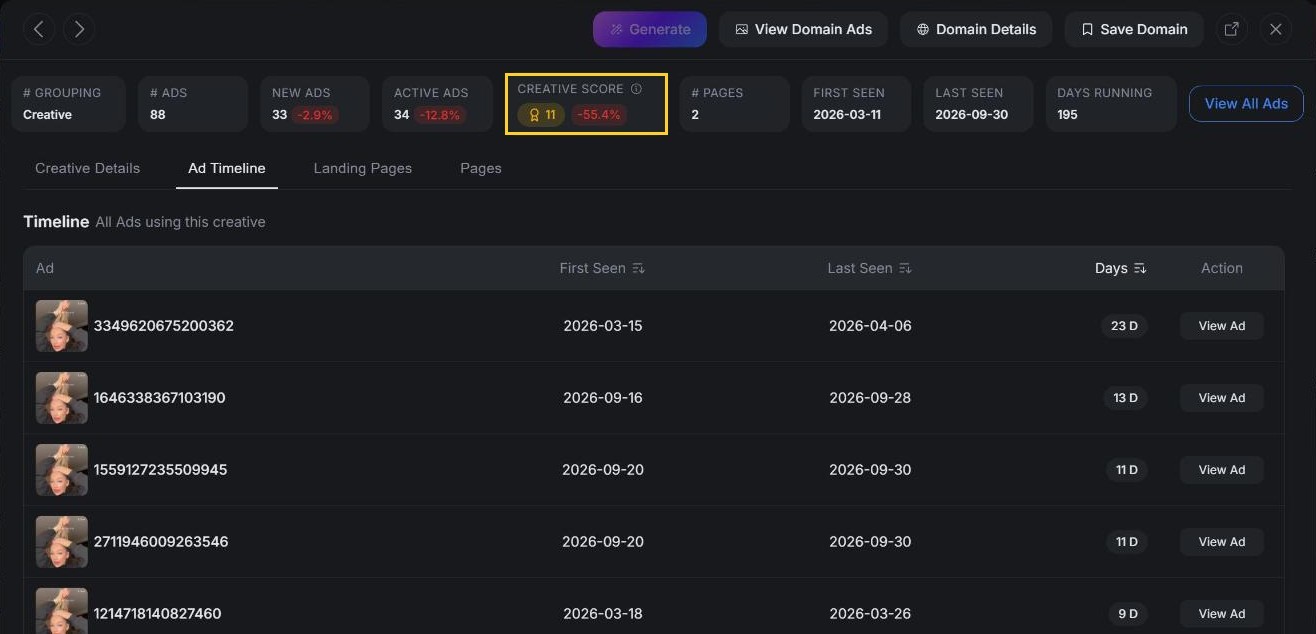Click Last Seen date 2026-09-28
This screenshot has height=634, width=1316.
870,398
